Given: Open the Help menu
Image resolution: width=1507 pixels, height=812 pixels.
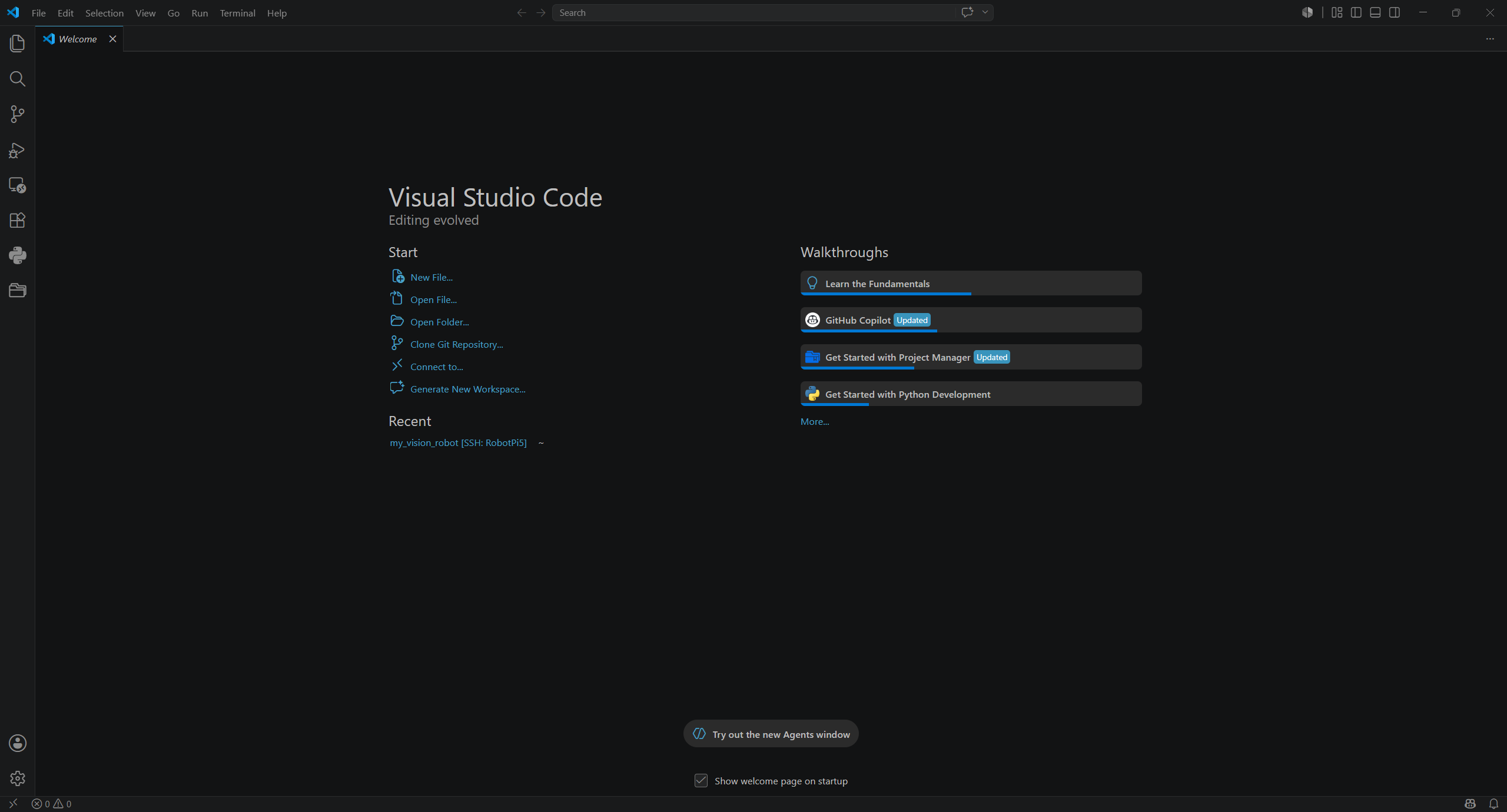Looking at the screenshot, I should (277, 13).
